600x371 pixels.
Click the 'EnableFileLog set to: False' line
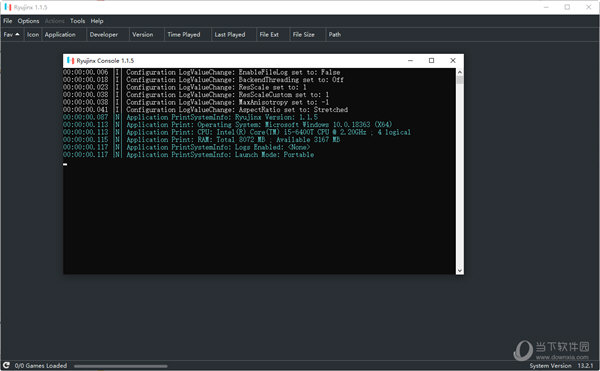pos(201,72)
